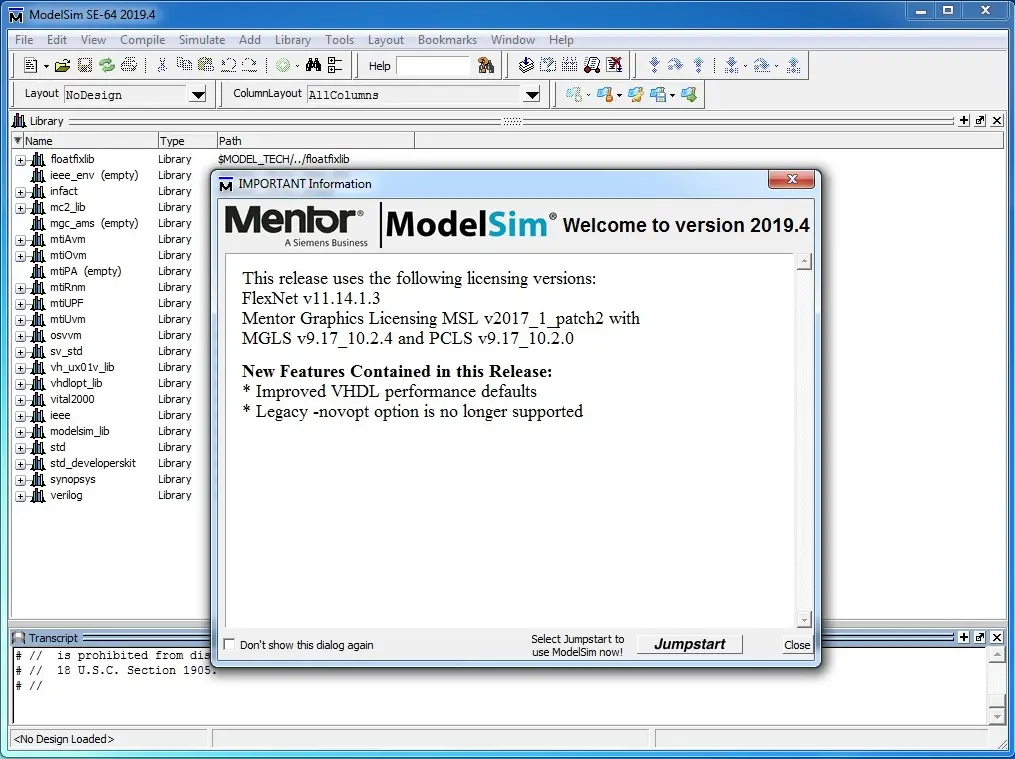Click the Save floppy disk icon
Viewport: 1015px width, 759px height.
tap(85, 65)
